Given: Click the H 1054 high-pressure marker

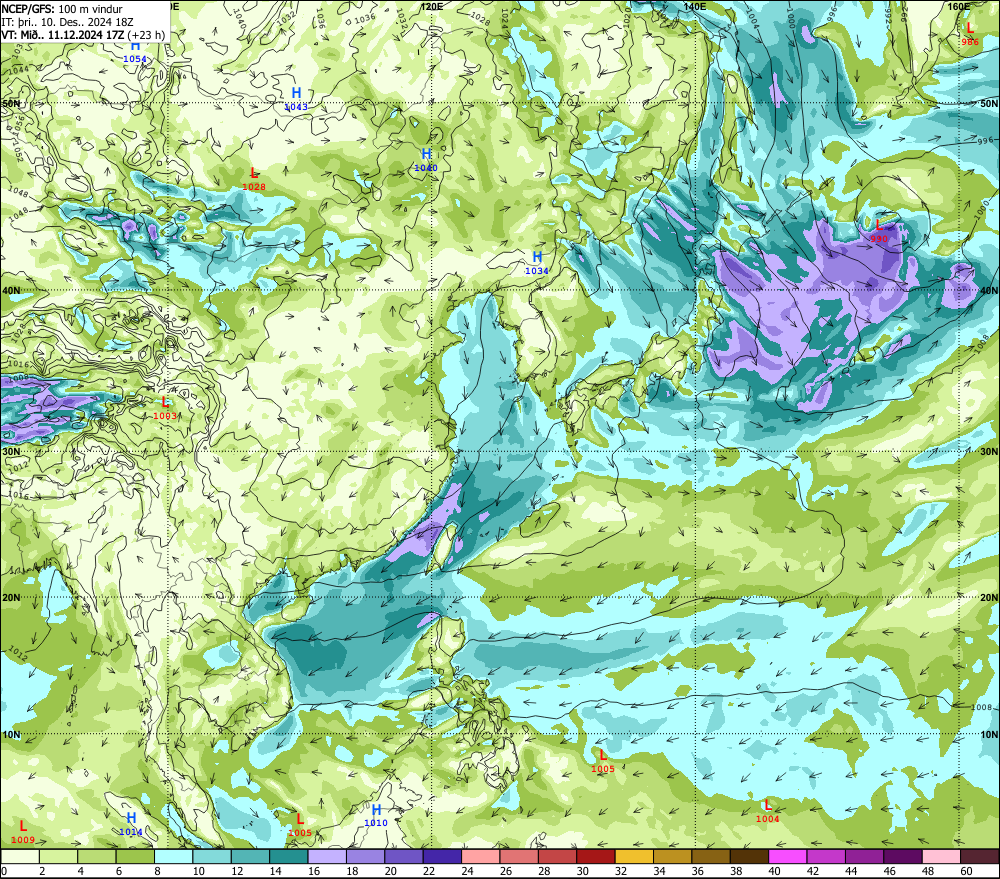Looking at the screenshot, I should (x=135, y=52).
